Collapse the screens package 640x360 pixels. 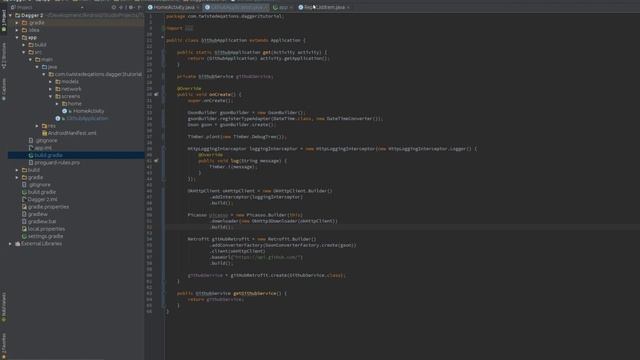tap(51, 96)
